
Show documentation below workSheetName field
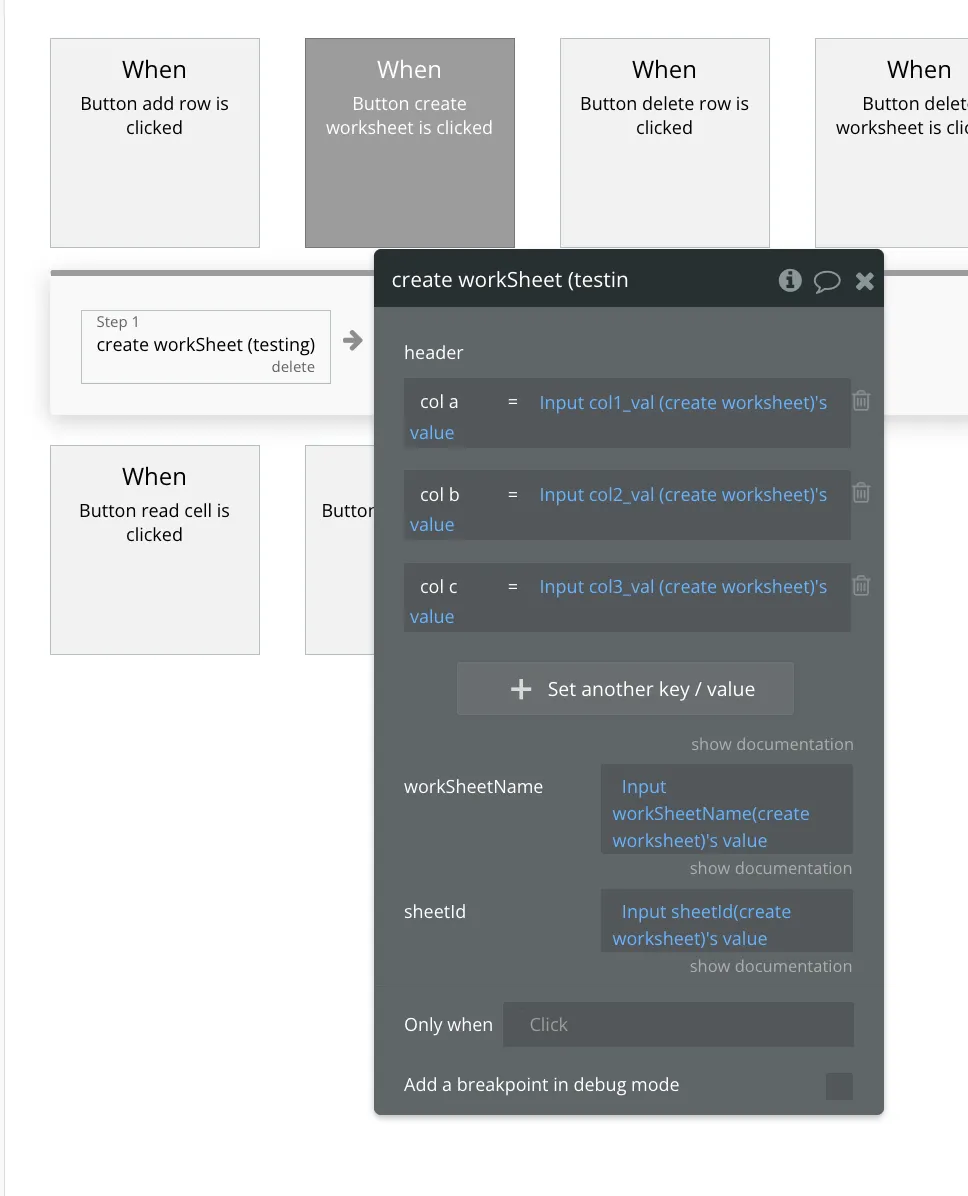point(770,868)
